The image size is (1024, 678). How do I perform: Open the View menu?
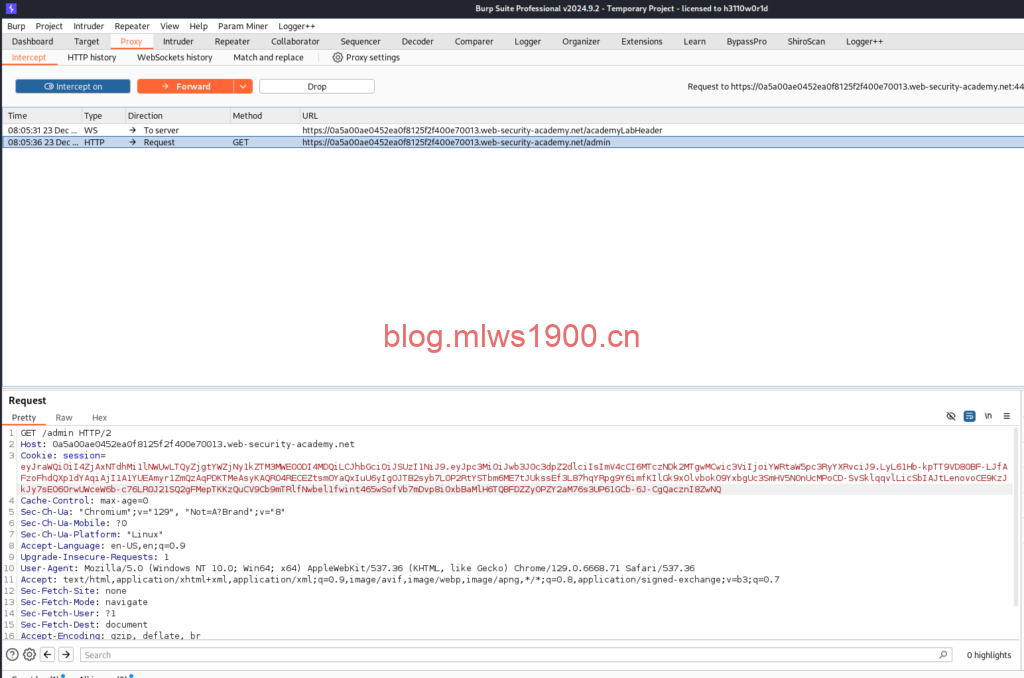pyautogui.click(x=169, y=26)
